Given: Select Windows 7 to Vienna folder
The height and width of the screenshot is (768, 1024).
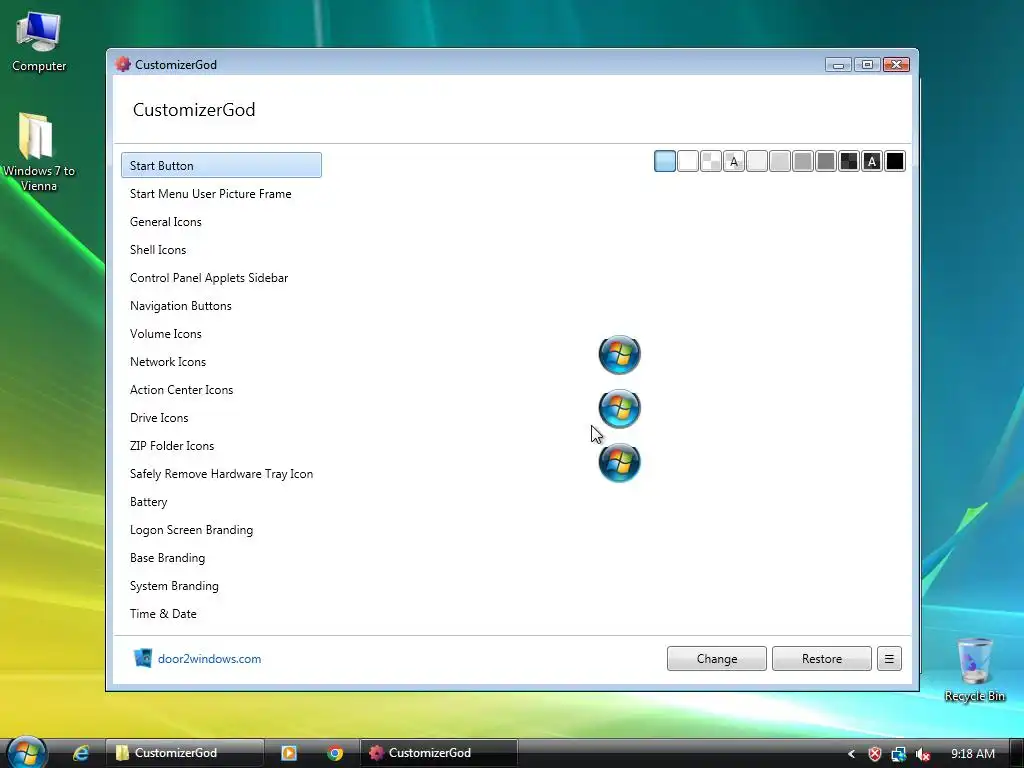Looking at the screenshot, I should click(x=39, y=152).
